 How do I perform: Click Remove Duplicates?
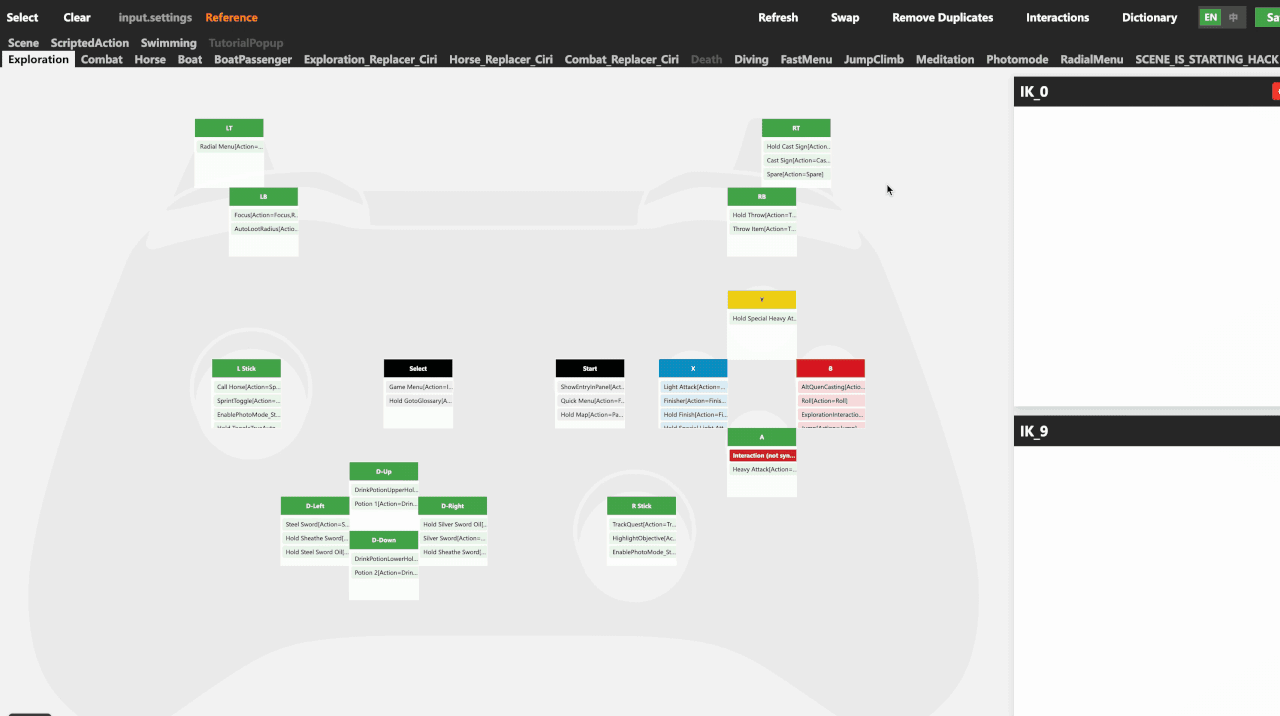[x=943, y=17]
